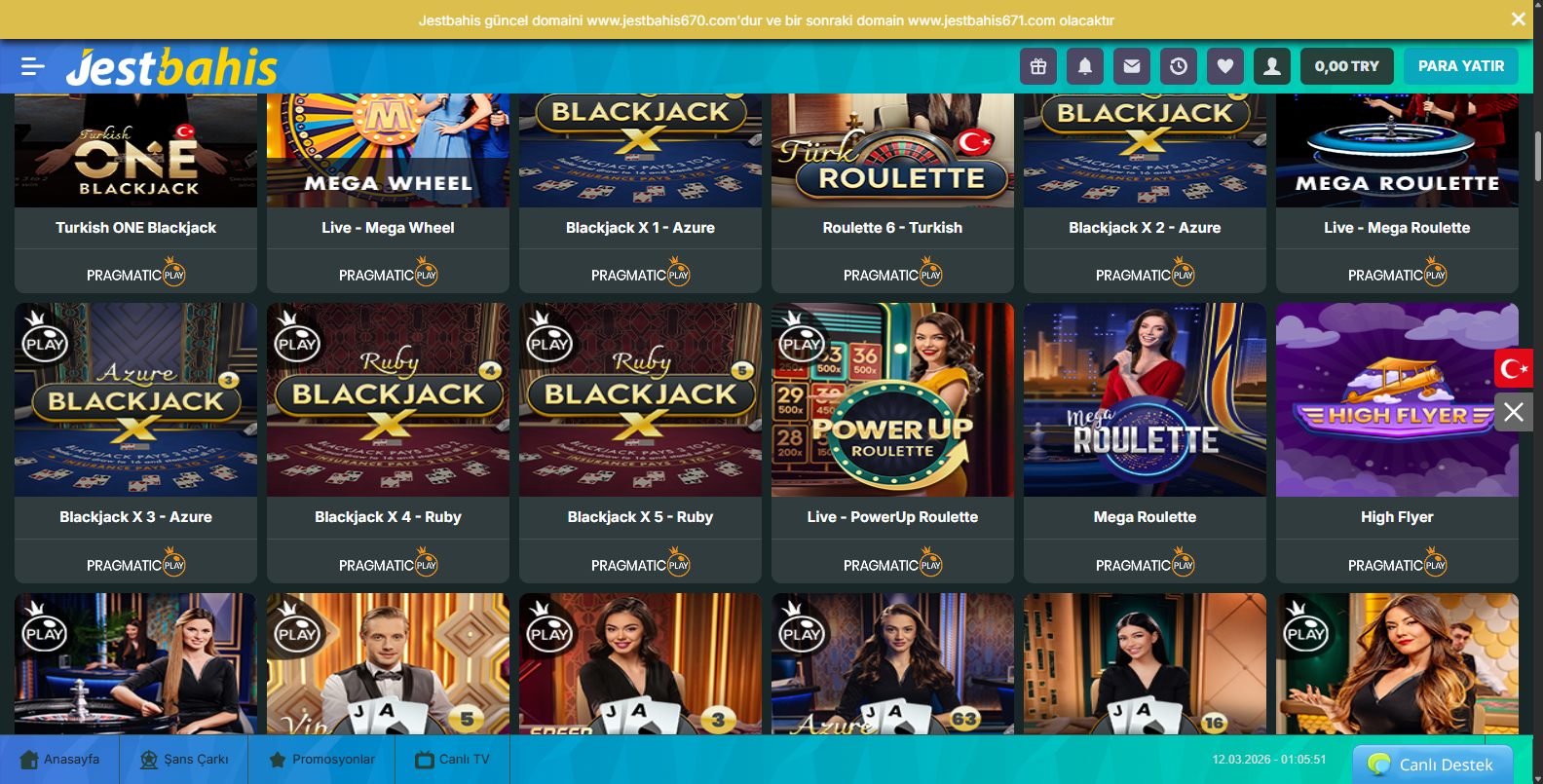1543x784 pixels.
Task: Dismiss the domain announcement banner
Action: pos(1519,19)
